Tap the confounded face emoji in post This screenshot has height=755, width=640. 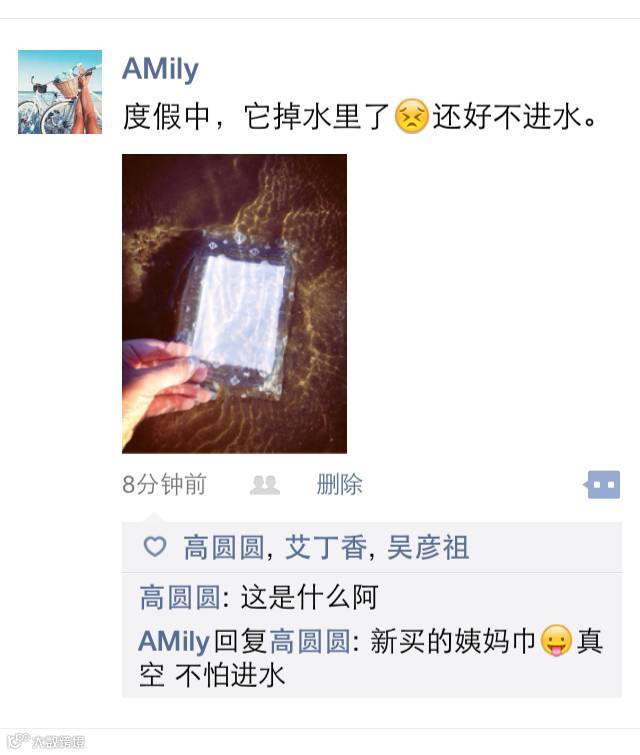[x=411, y=116]
